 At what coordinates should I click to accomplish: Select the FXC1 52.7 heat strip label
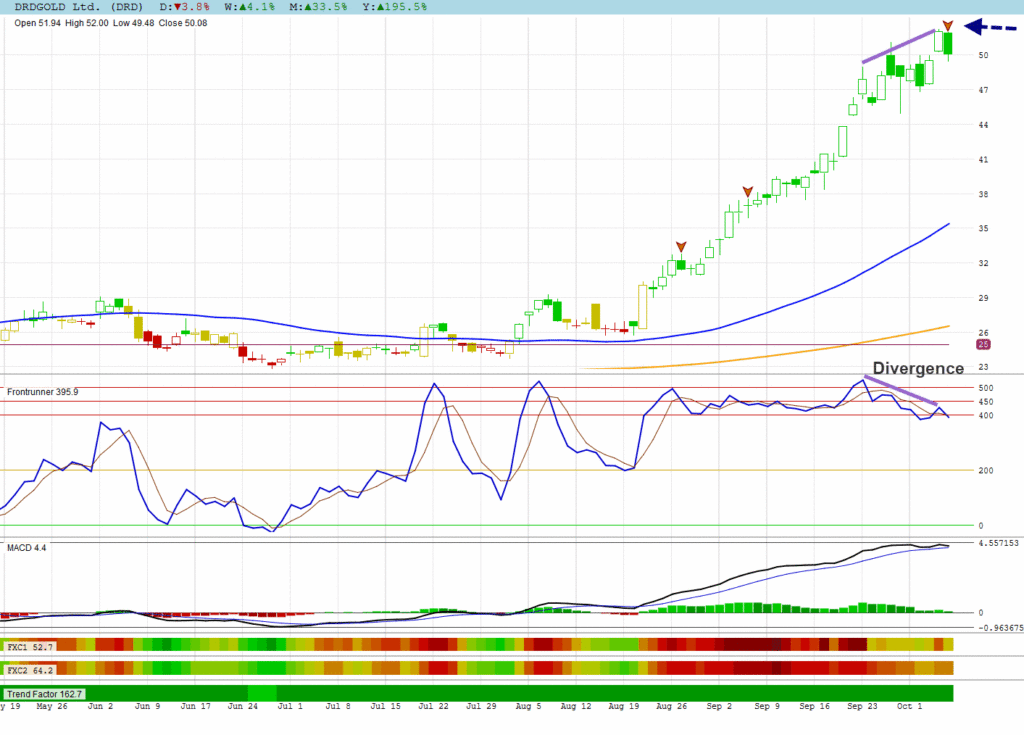[x=28, y=647]
